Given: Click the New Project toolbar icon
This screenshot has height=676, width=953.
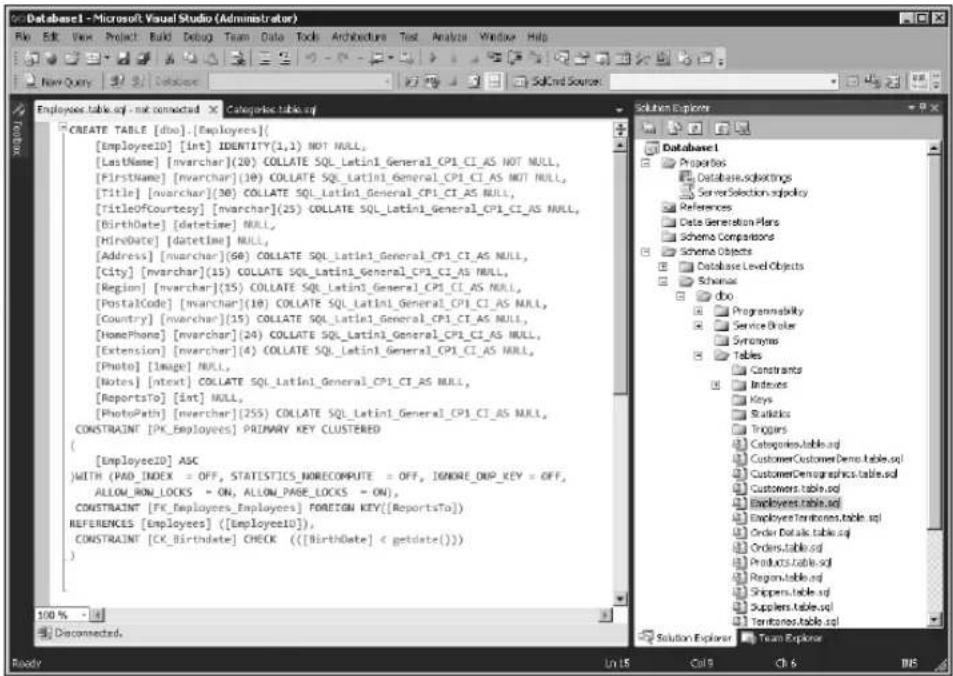Looking at the screenshot, I should coord(30,58).
